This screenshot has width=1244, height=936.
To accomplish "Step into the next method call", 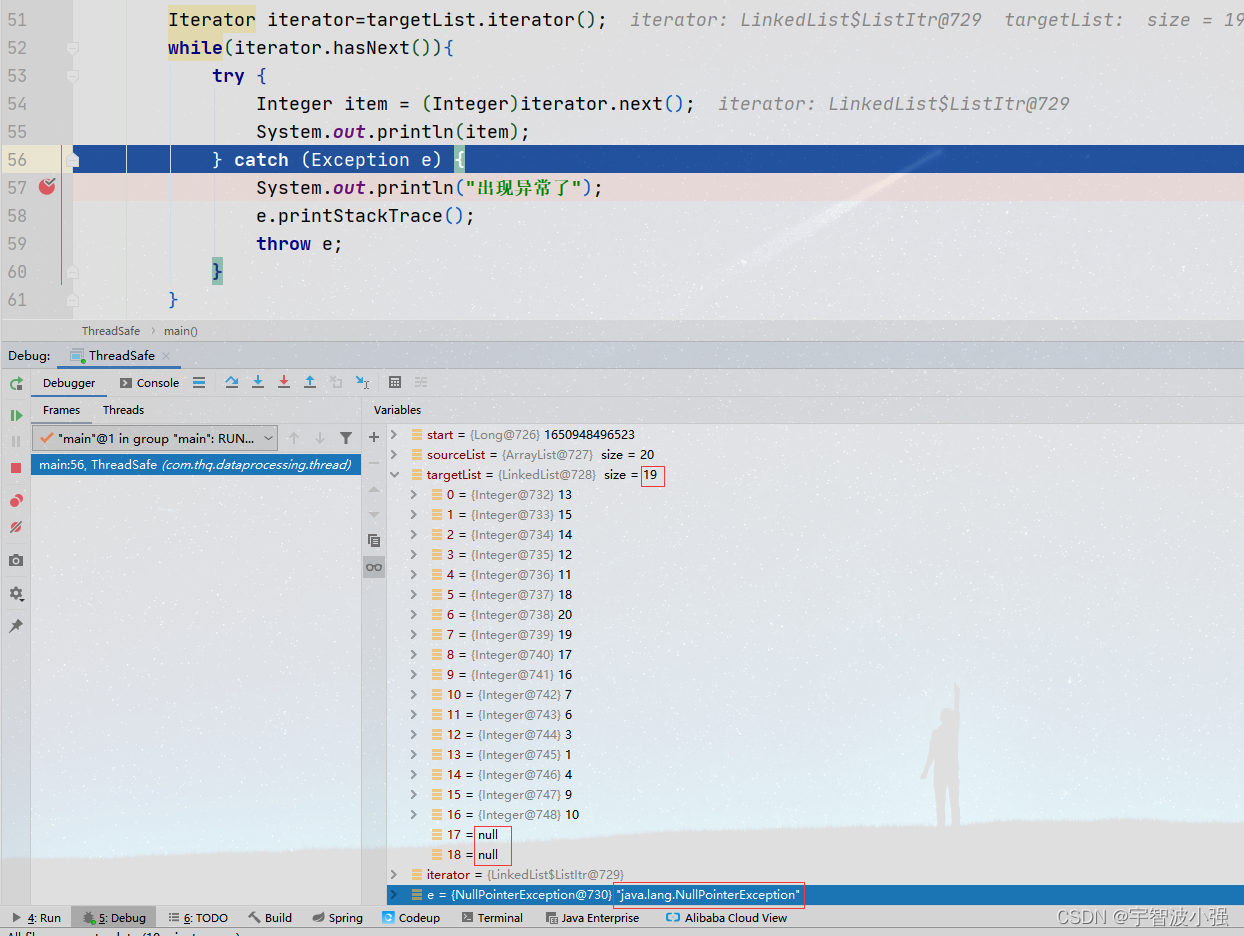I will (x=257, y=382).
